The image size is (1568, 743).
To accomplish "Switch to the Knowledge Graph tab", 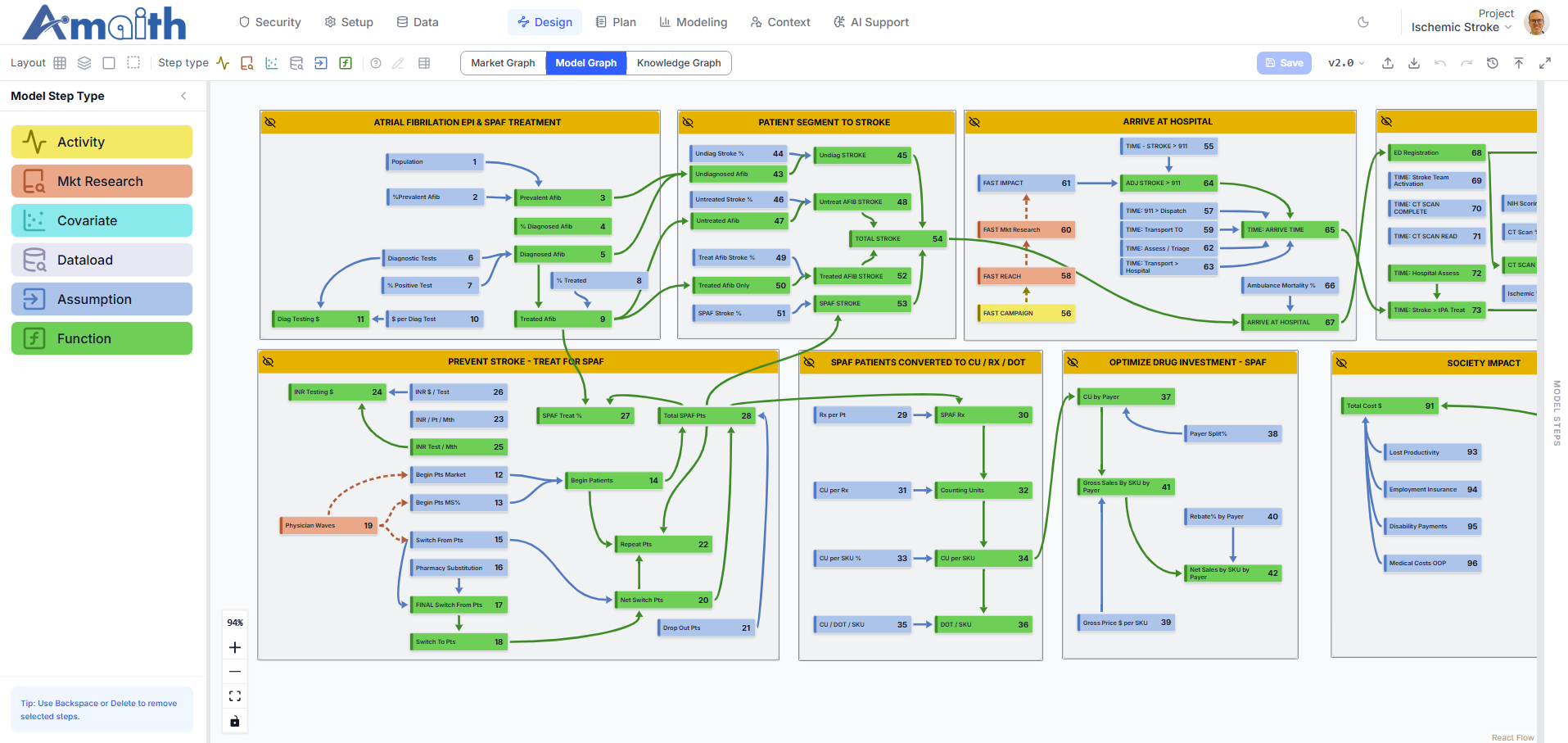I will pyautogui.click(x=679, y=63).
